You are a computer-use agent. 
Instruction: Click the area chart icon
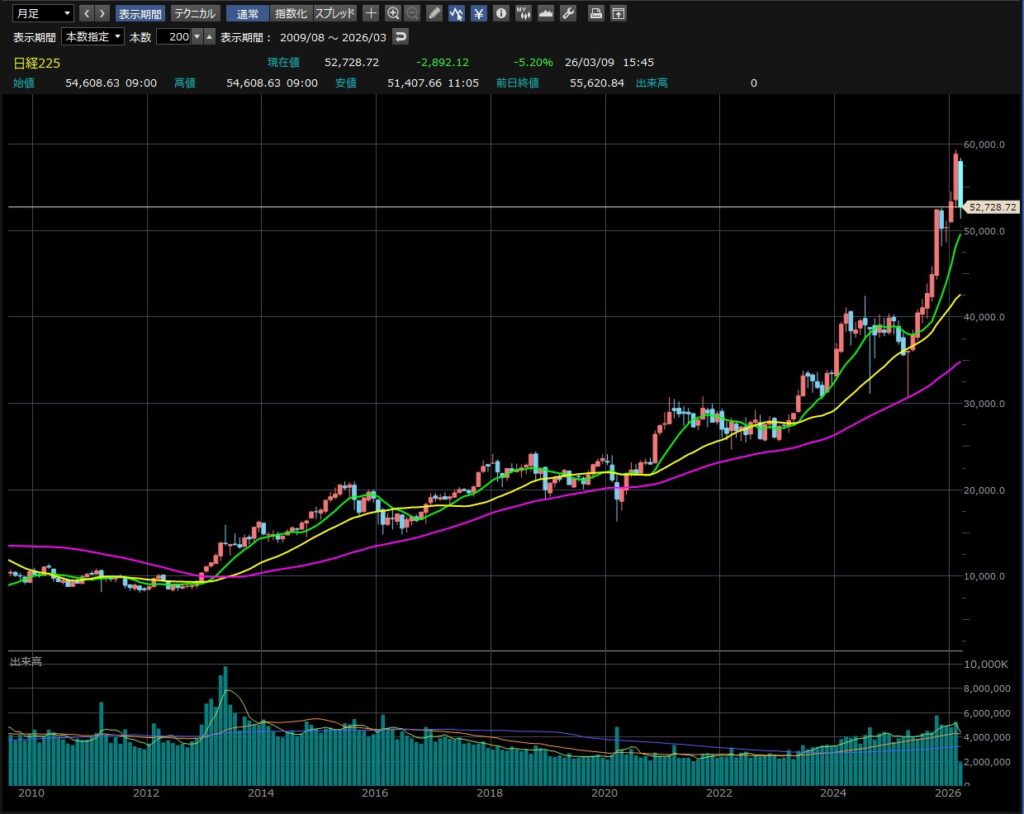tap(546, 13)
